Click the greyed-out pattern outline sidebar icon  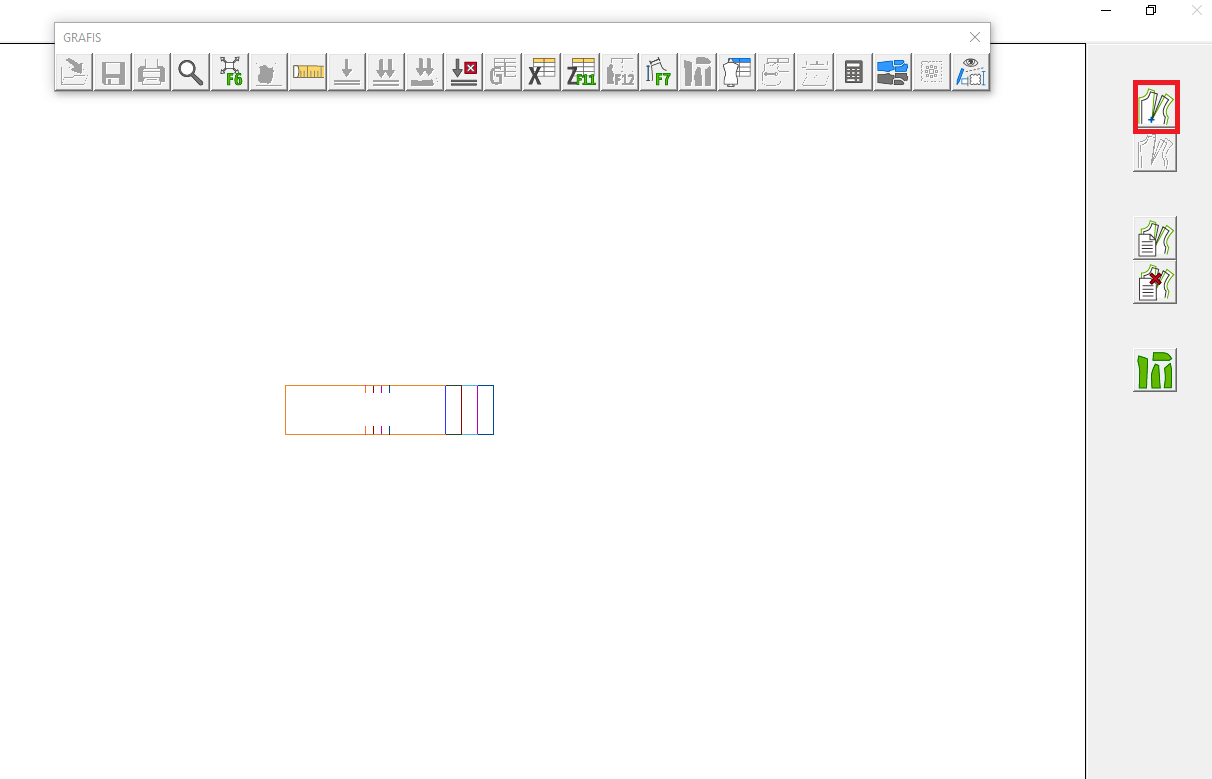pyautogui.click(x=1155, y=152)
